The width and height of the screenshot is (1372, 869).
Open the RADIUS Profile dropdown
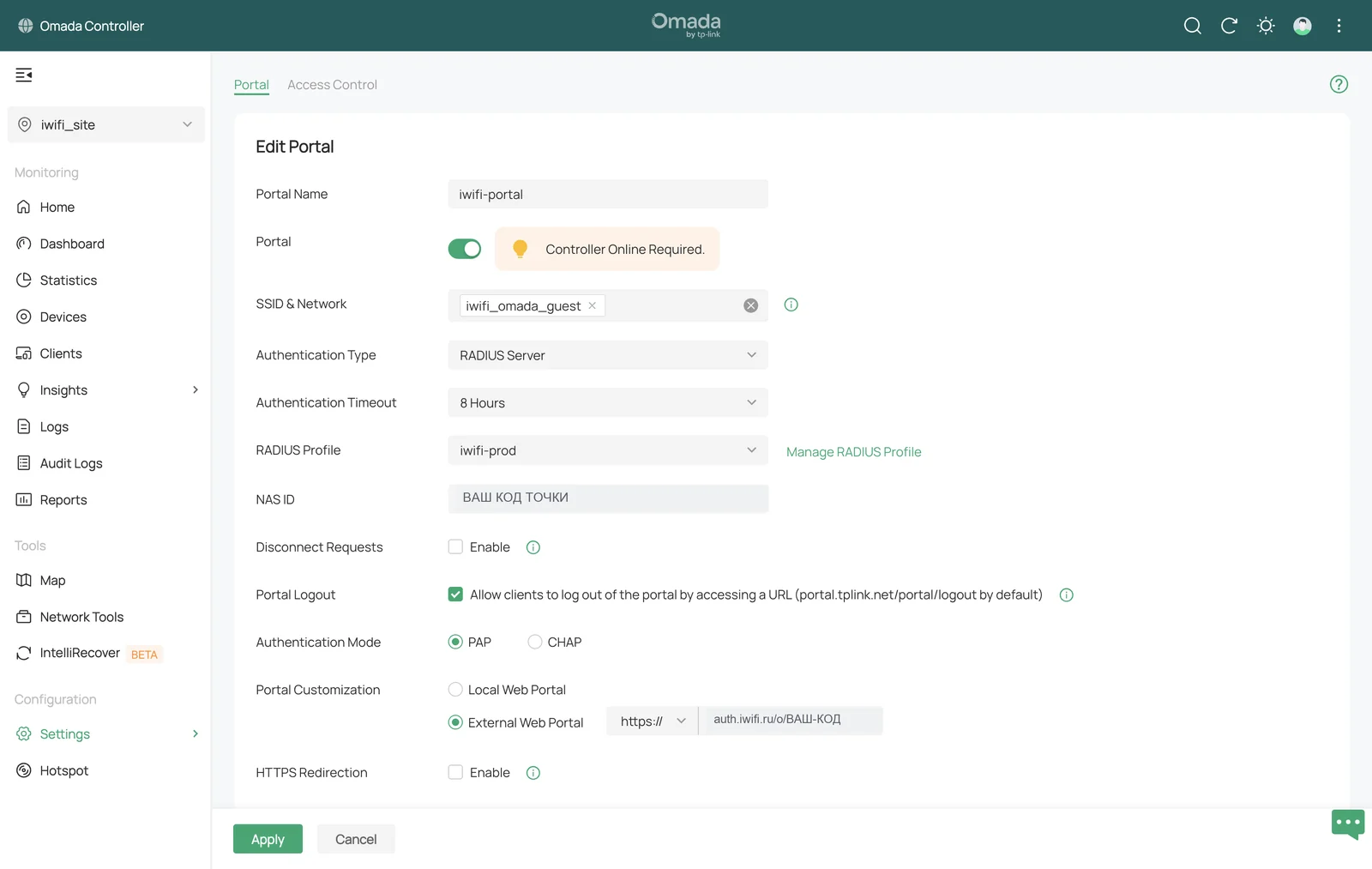tap(608, 450)
